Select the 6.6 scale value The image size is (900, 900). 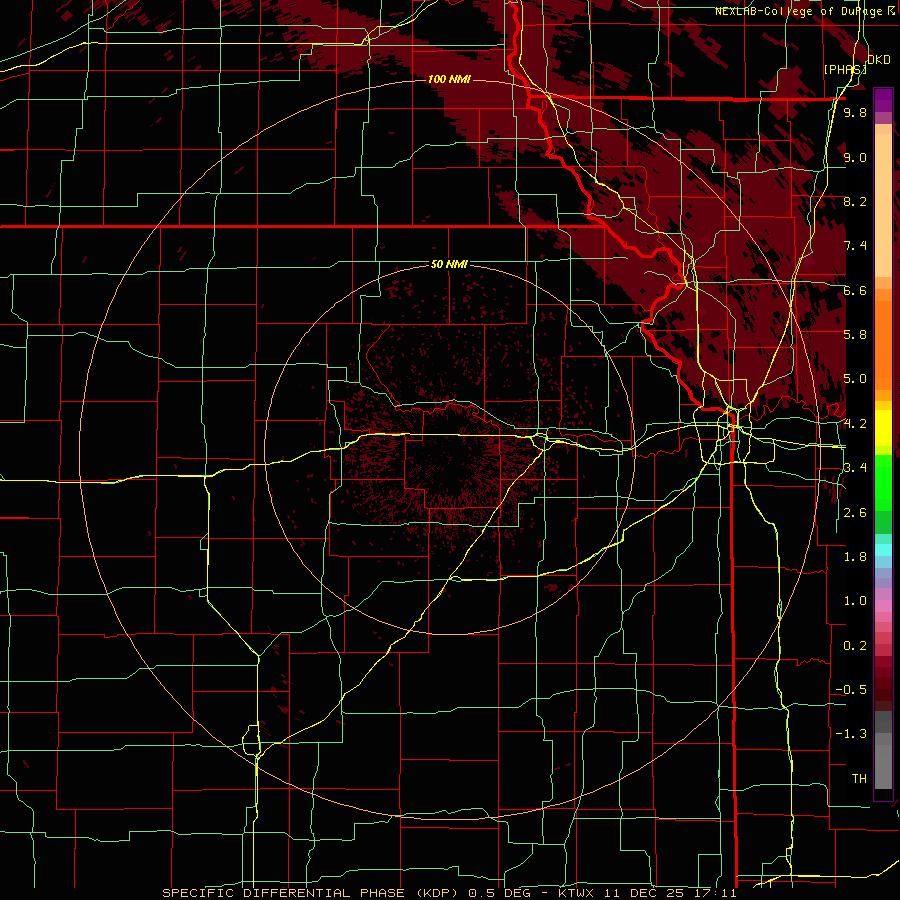click(x=855, y=290)
